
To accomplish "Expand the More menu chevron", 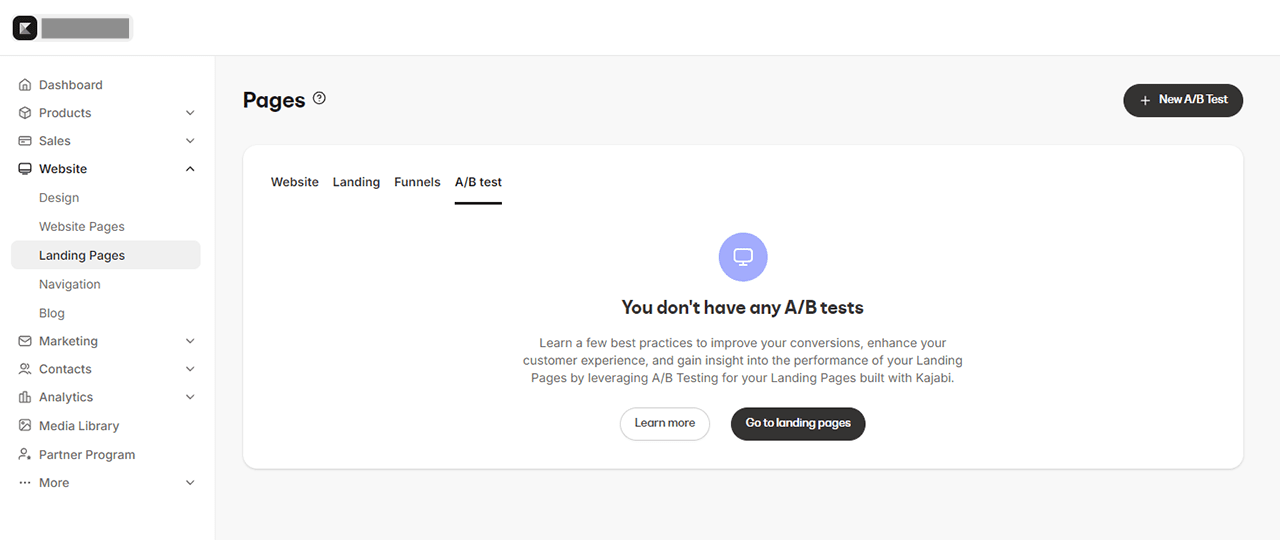I will coord(190,483).
